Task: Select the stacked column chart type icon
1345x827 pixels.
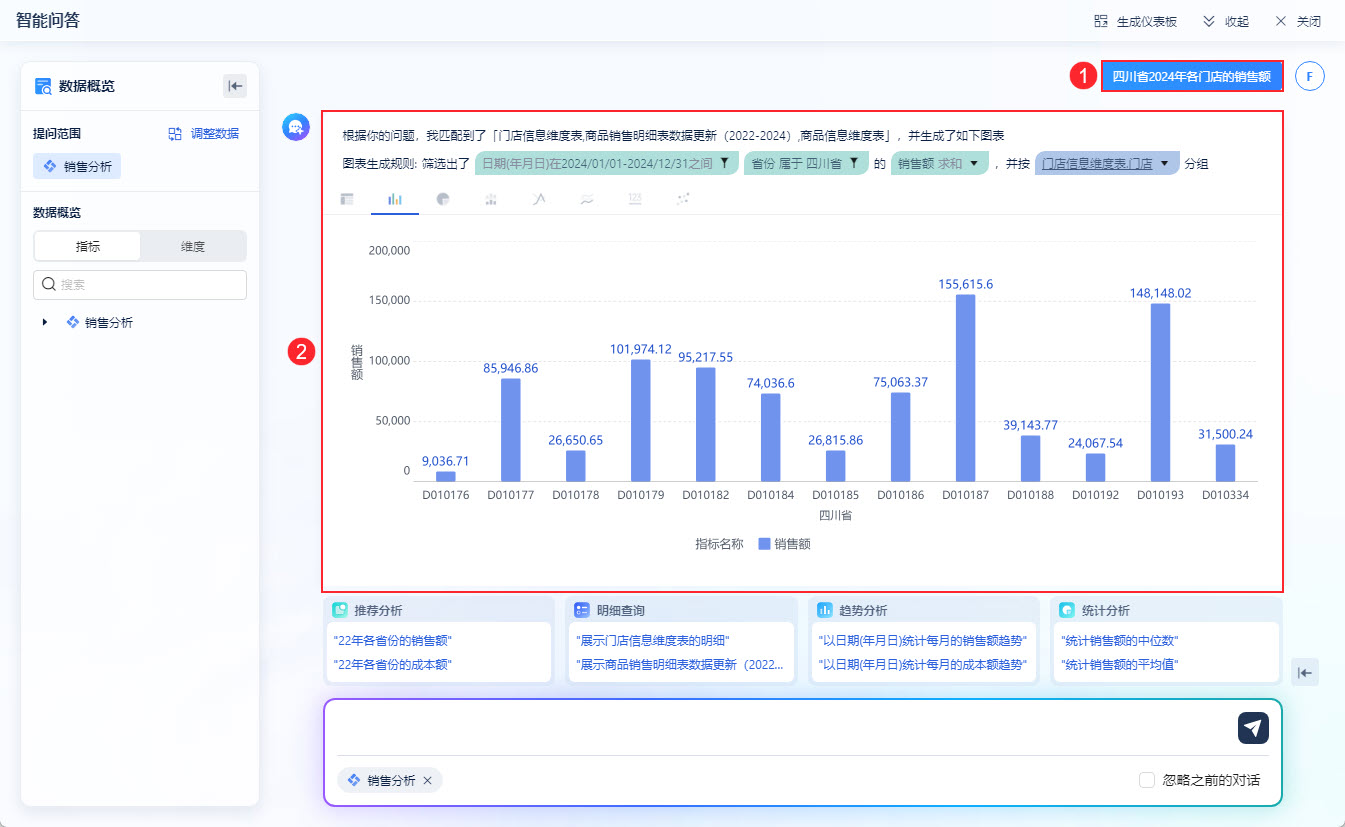Action: click(491, 199)
